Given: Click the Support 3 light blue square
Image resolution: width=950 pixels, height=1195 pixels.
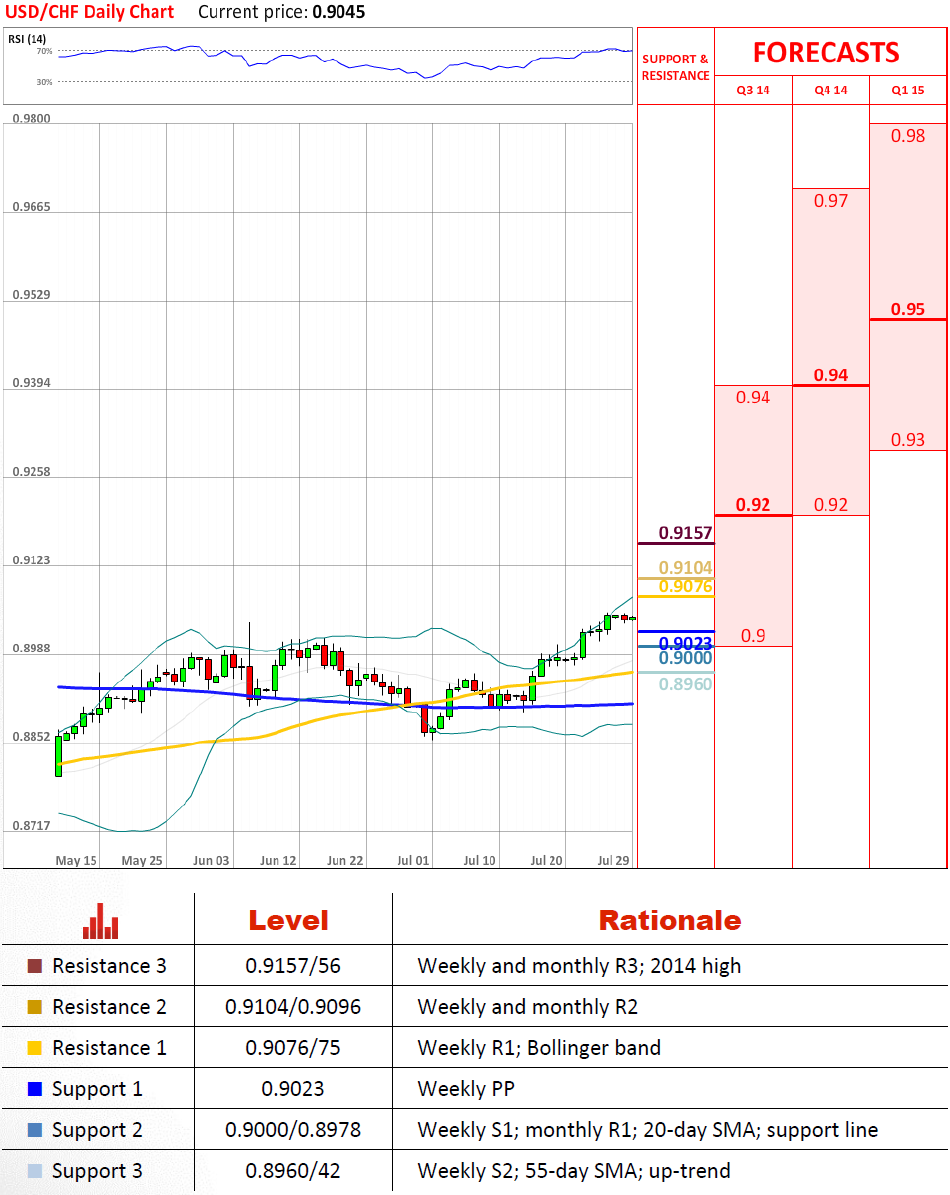Looking at the screenshot, I should click(35, 1171).
